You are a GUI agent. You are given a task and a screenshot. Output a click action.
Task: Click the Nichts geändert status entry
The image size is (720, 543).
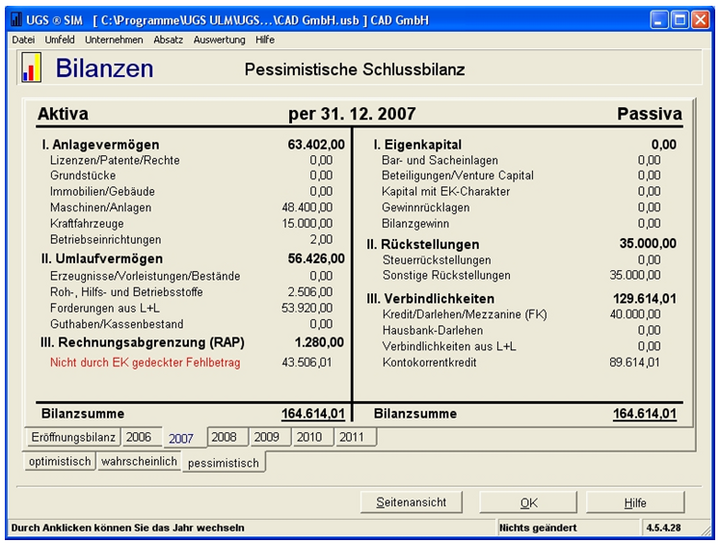pos(538,528)
